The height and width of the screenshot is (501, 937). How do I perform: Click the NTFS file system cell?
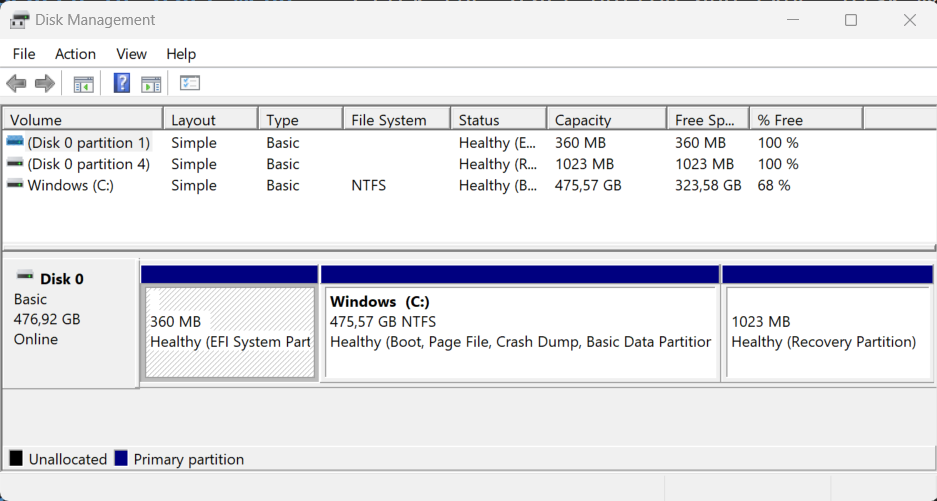coord(369,185)
